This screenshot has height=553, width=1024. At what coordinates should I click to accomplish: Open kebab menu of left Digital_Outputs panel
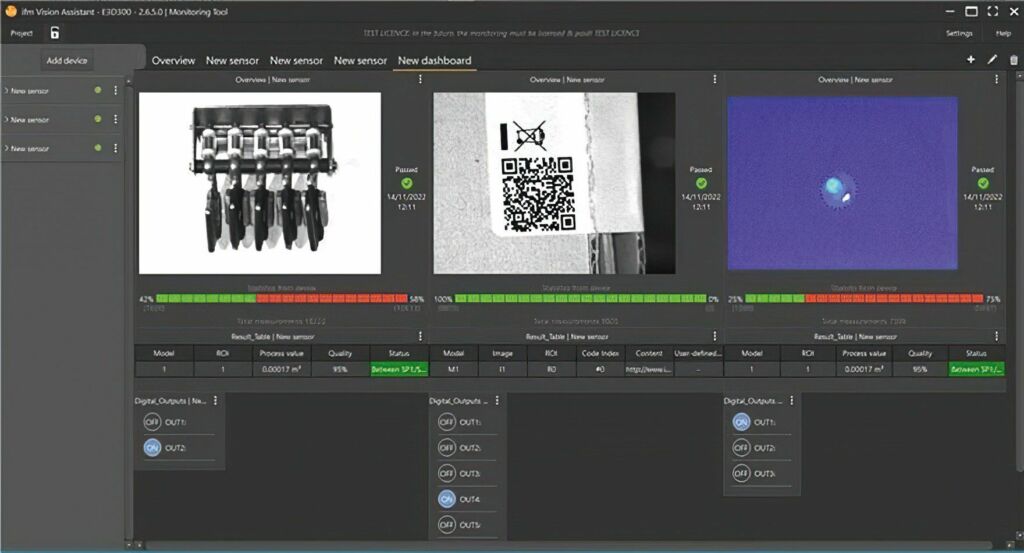(216, 400)
